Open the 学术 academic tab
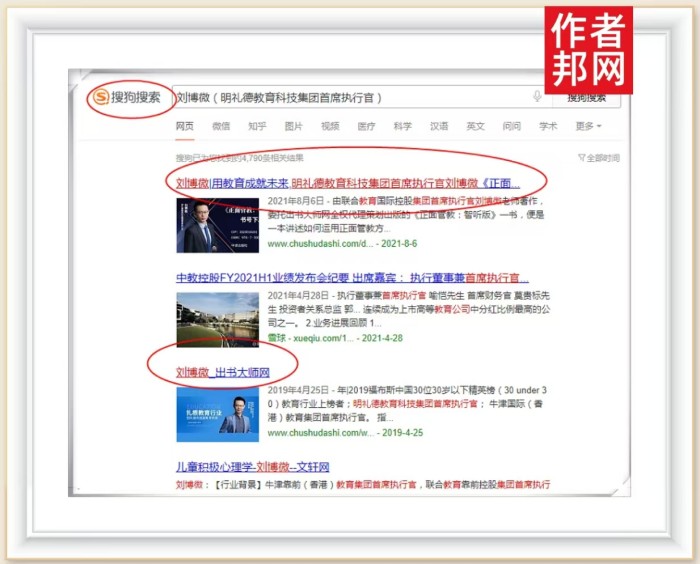Viewport: 700px width, 564px height. coord(548,127)
